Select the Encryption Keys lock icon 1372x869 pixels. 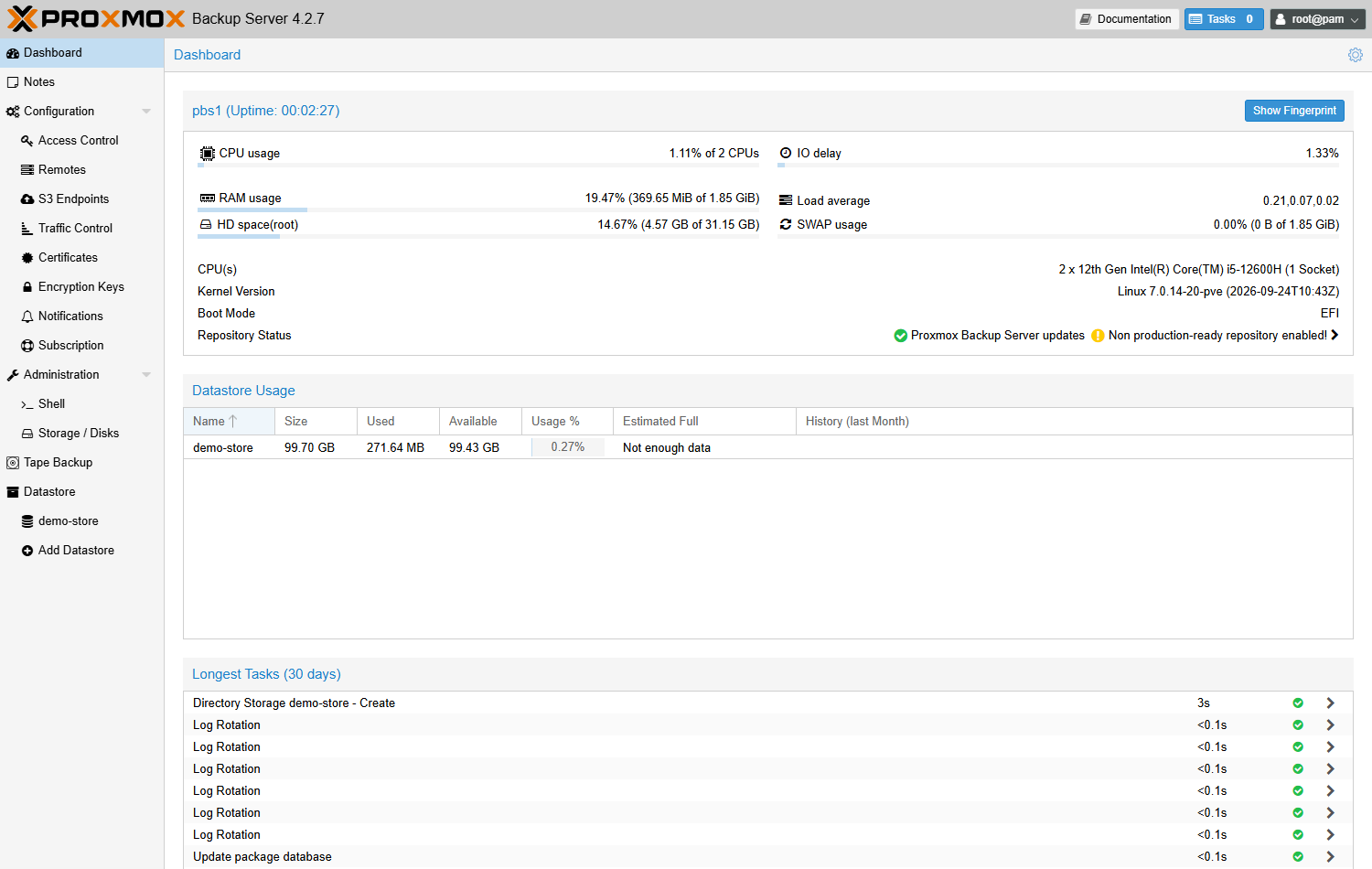[x=27, y=287]
